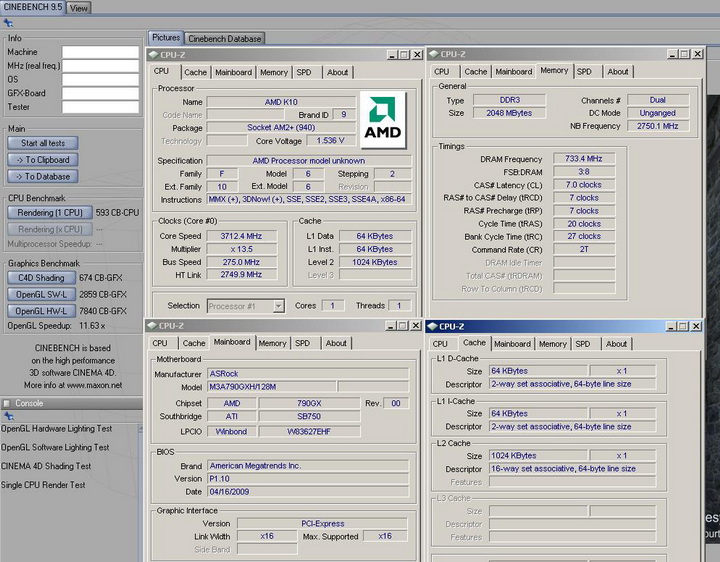
Task: Click the Machine input field
Action: point(100,52)
